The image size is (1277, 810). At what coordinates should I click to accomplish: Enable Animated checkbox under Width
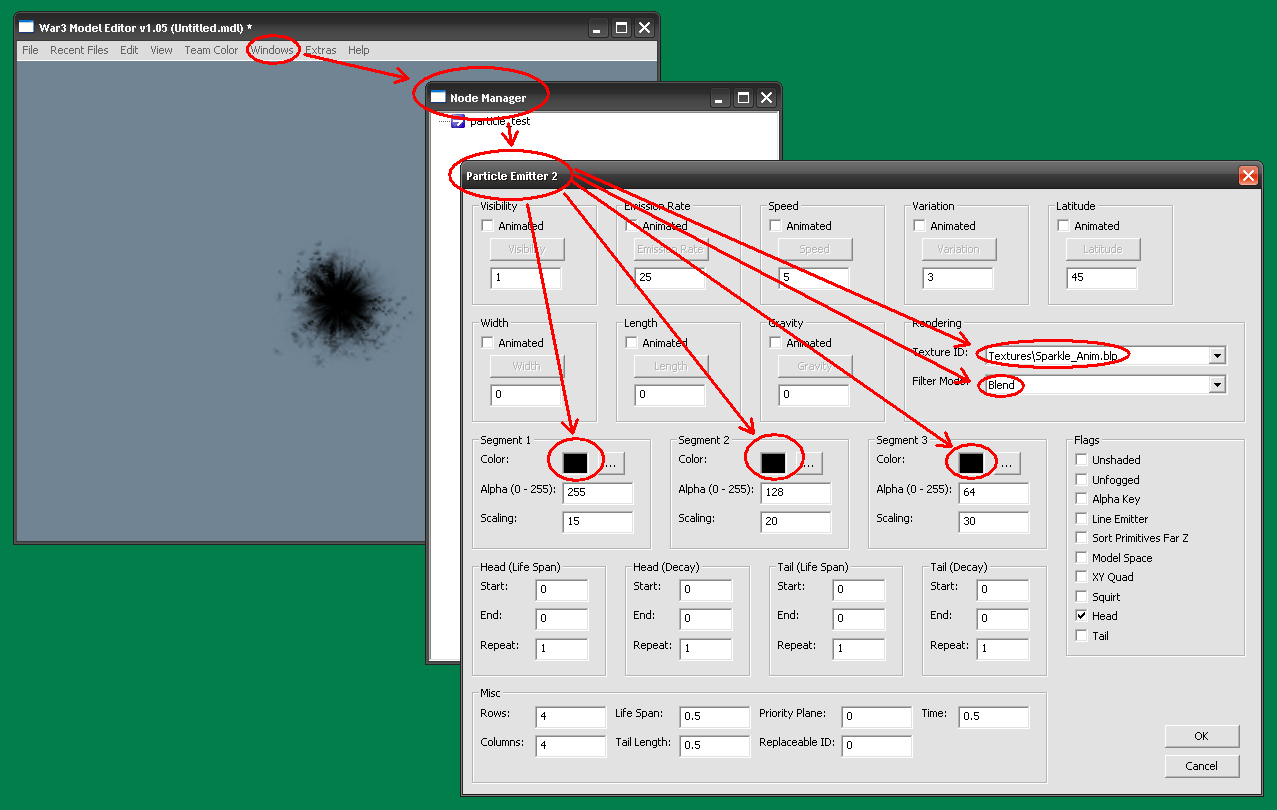488,343
